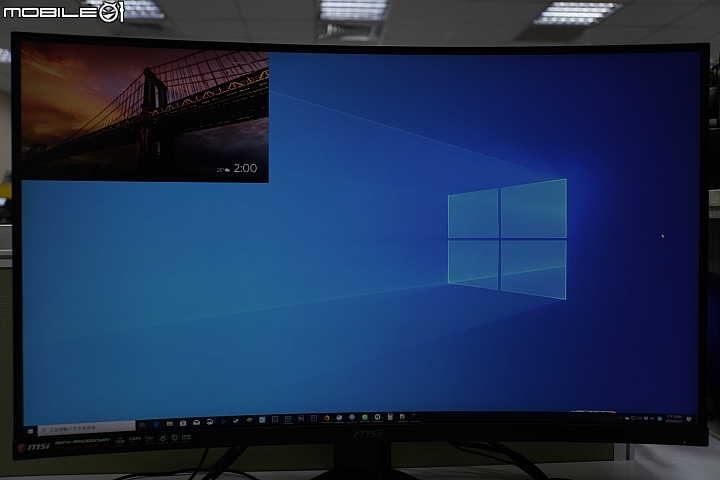
Task: Launch Microsoft Edge from the taskbar
Action: pyautogui.click(x=156, y=424)
